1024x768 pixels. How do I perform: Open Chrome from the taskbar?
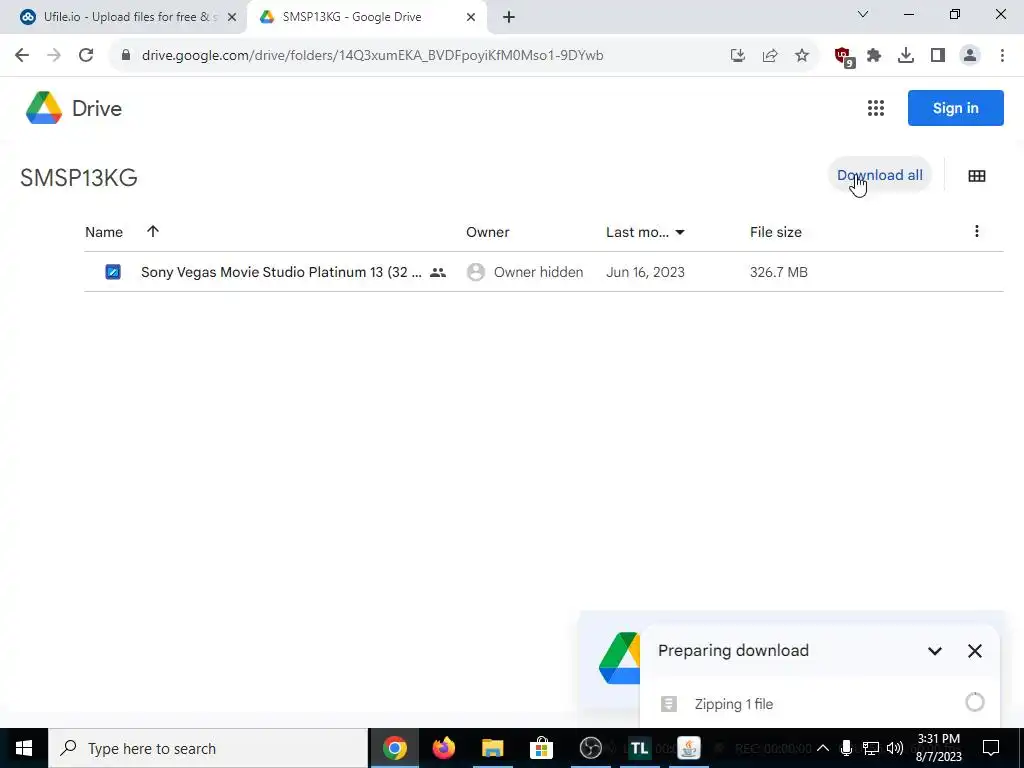394,748
